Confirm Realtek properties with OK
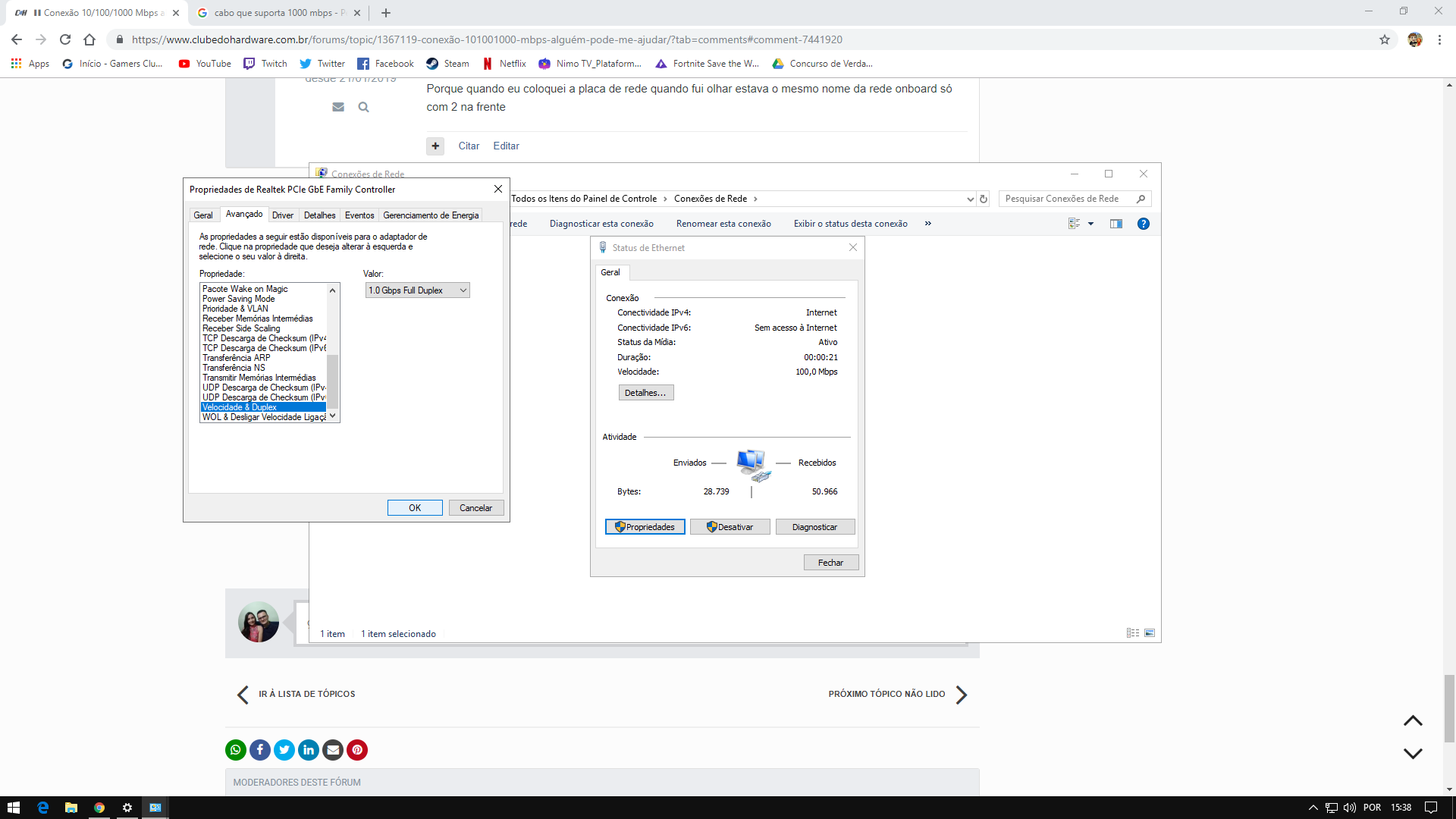 415,508
